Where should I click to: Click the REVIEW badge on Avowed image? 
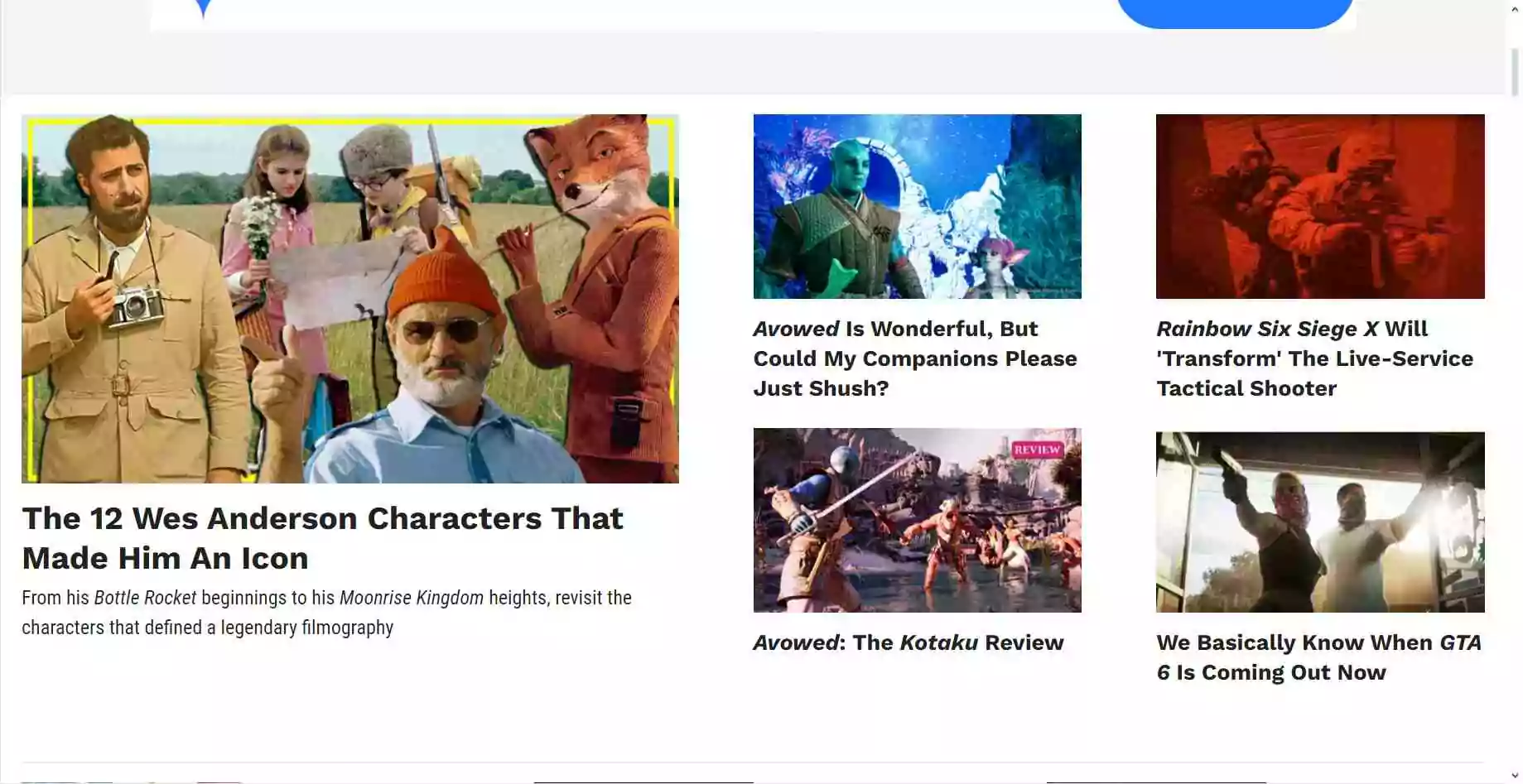point(1037,450)
